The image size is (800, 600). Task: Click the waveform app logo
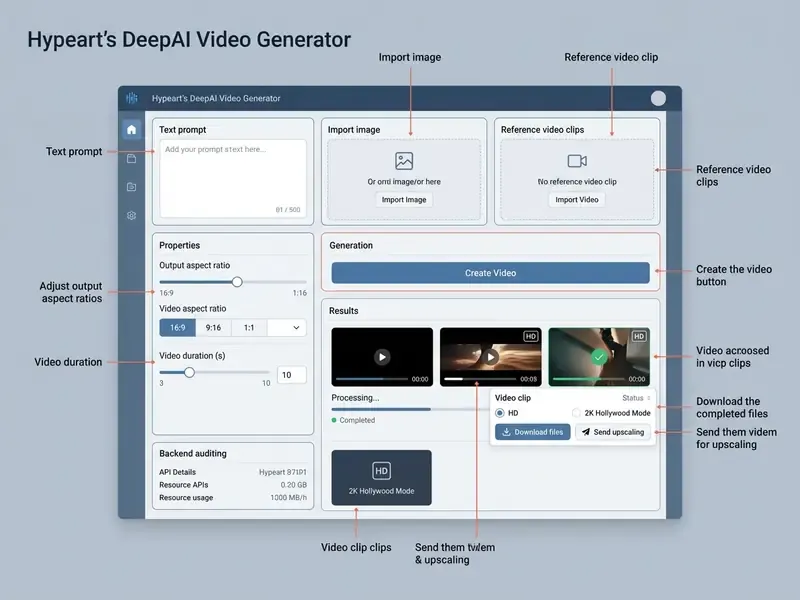pyautogui.click(x=132, y=98)
